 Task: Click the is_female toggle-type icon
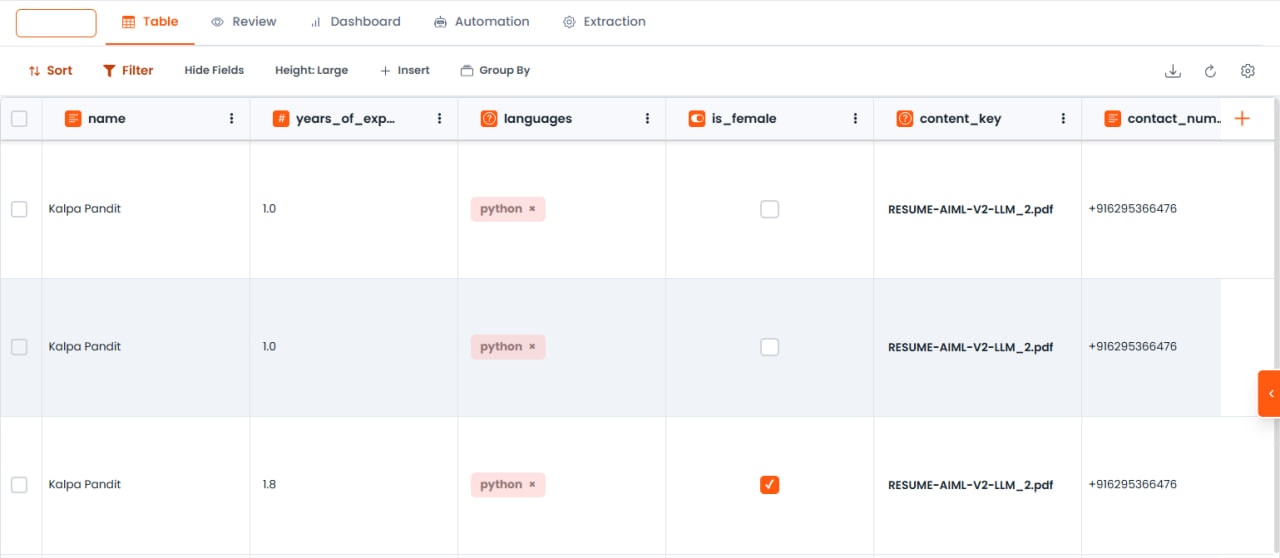pyautogui.click(x=697, y=119)
